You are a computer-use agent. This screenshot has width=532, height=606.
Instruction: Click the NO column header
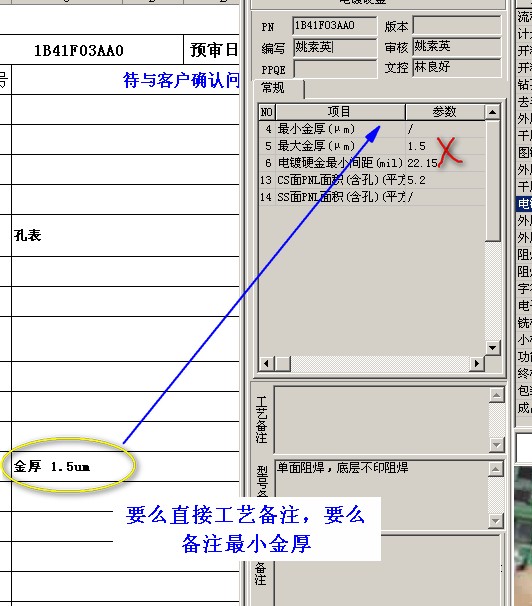pos(267,112)
